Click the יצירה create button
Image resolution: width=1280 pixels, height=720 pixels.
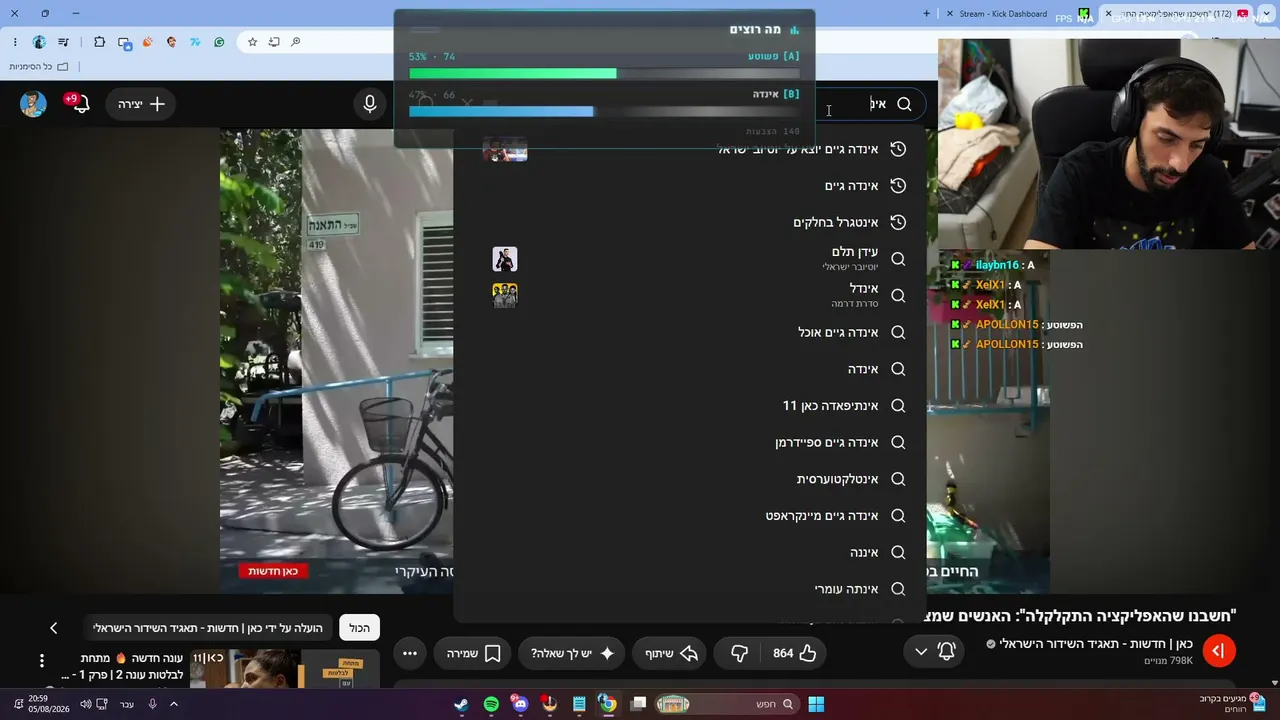[142, 104]
